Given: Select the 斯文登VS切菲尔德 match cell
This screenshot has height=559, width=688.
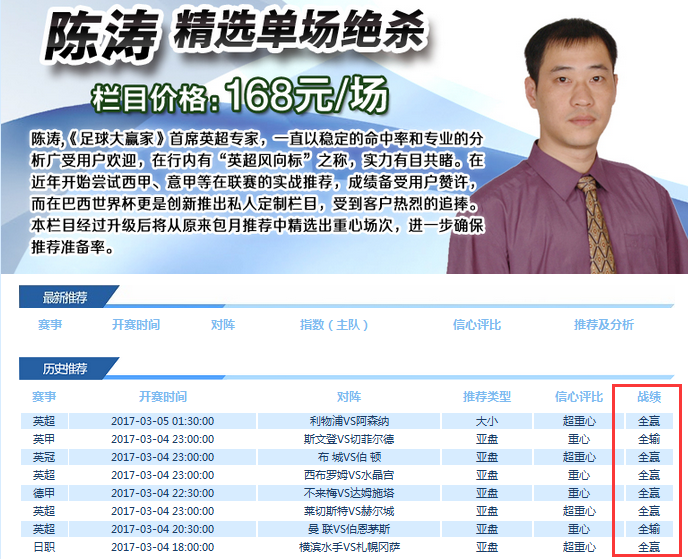Looking at the screenshot, I should click(349, 439).
